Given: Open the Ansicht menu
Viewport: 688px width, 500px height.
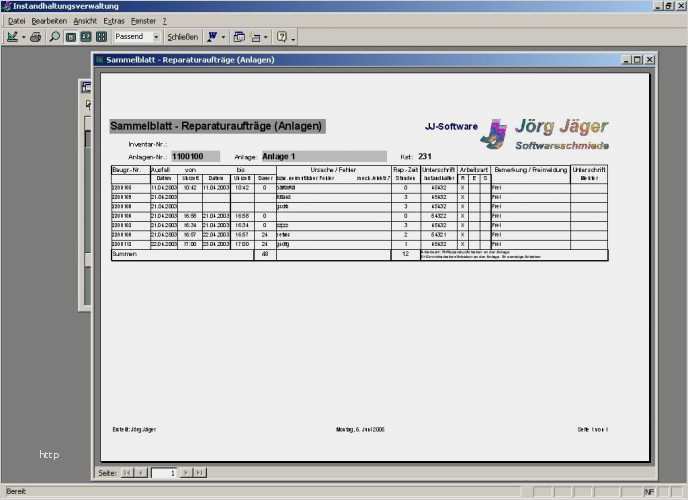Looking at the screenshot, I should (x=85, y=21).
